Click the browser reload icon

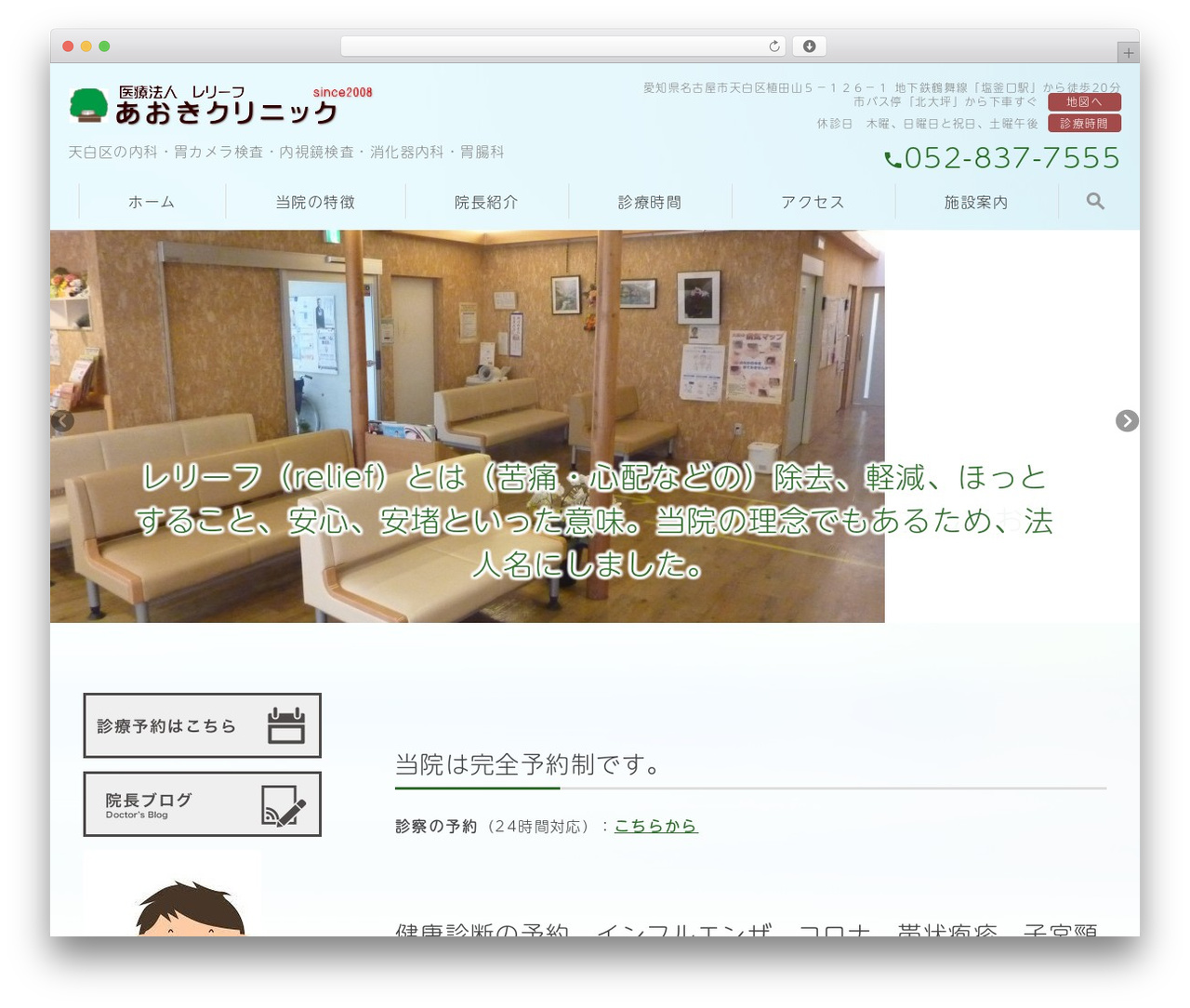774,46
